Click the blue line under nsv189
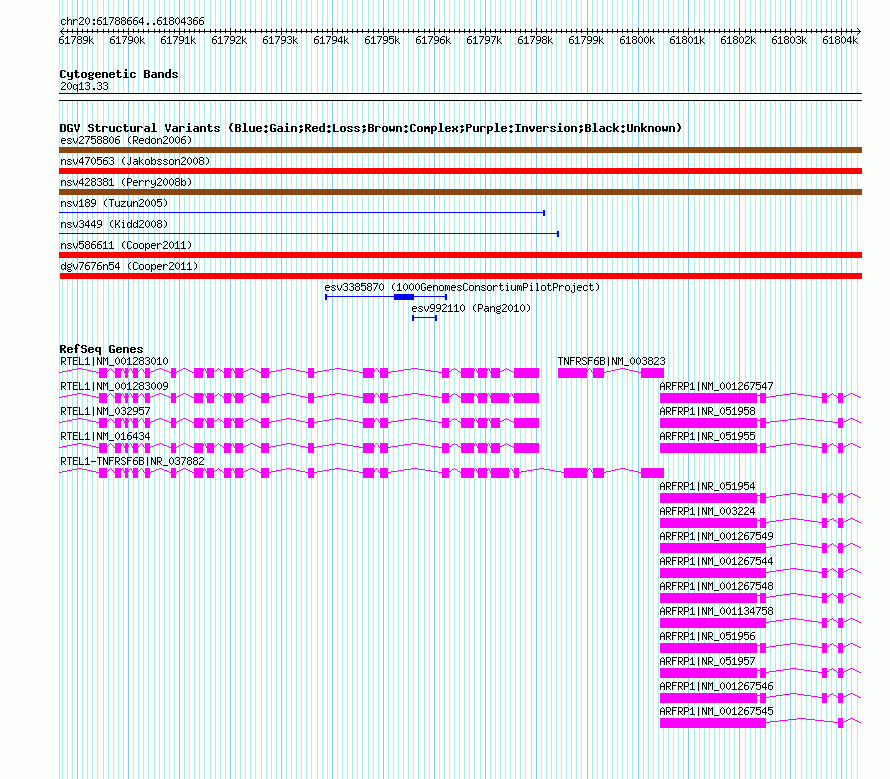The image size is (890, 779). point(302,213)
